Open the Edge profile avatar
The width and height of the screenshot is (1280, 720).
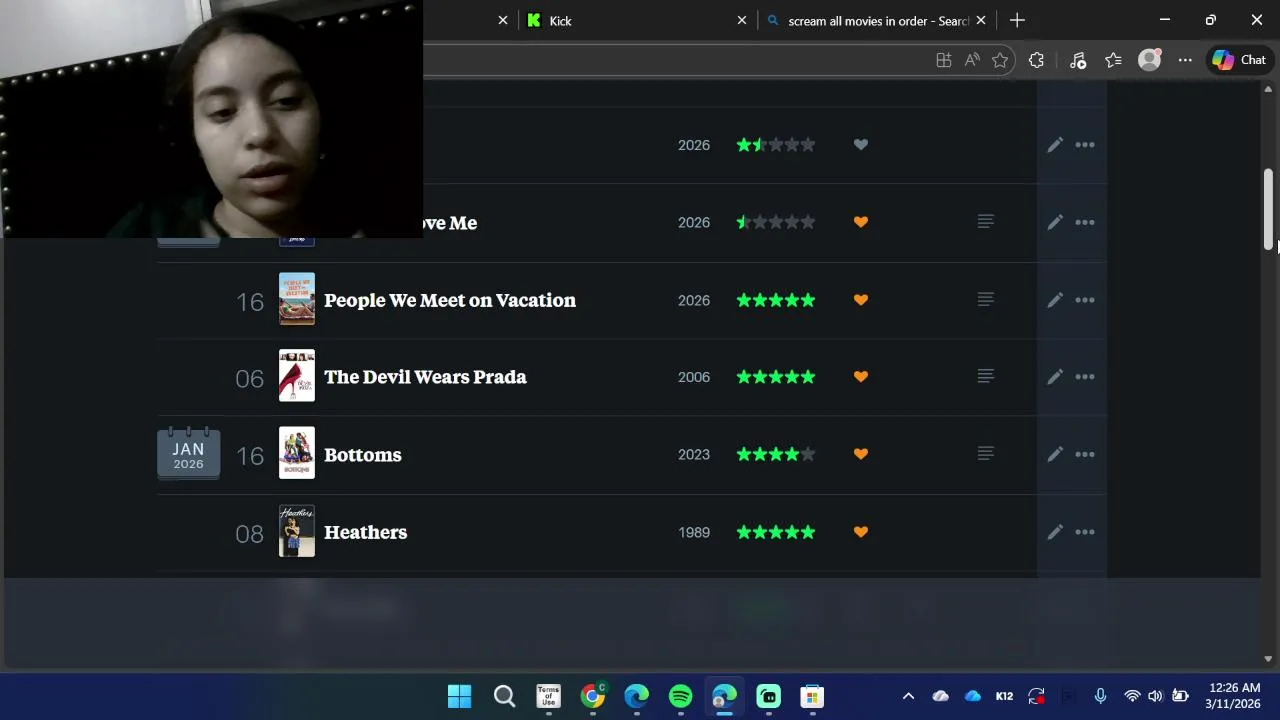[x=1150, y=60]
